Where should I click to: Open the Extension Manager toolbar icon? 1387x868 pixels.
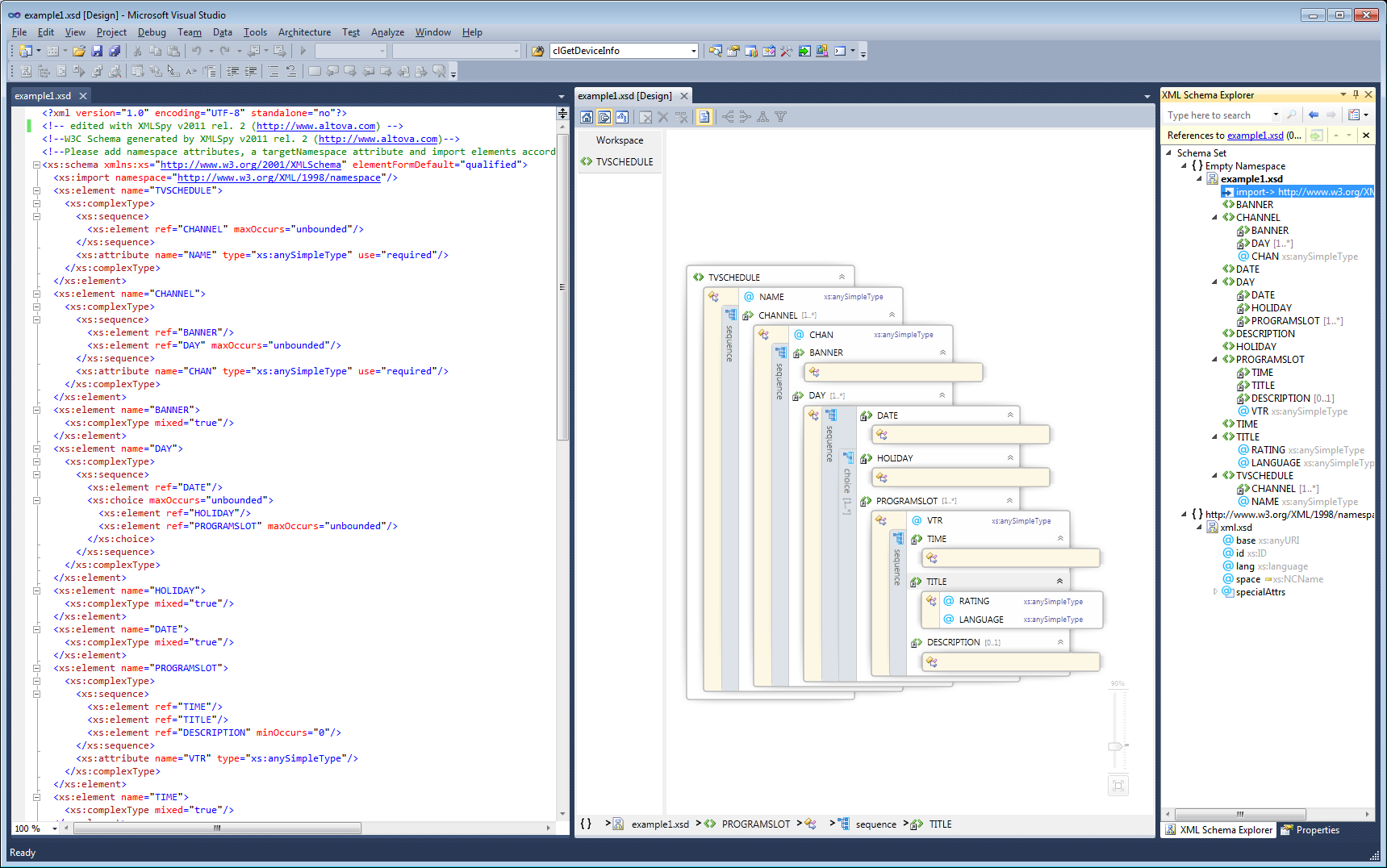coord(822,51)
